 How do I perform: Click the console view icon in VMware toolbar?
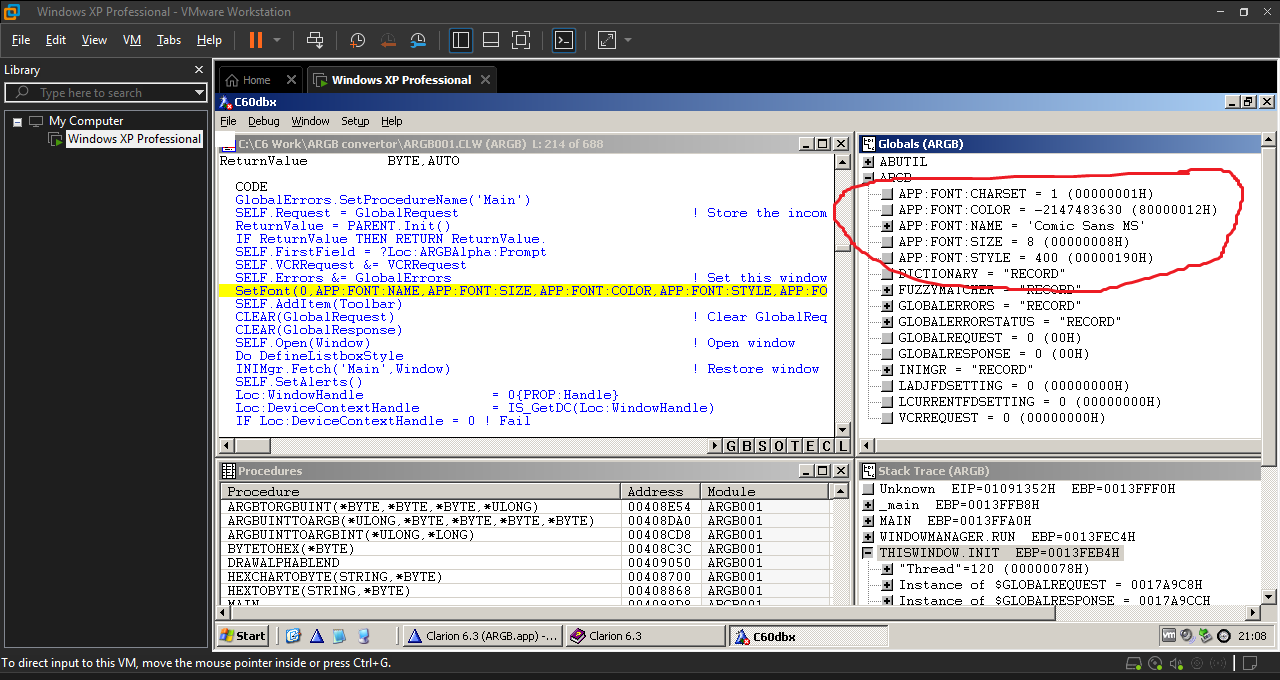click(x=564, y=40)
